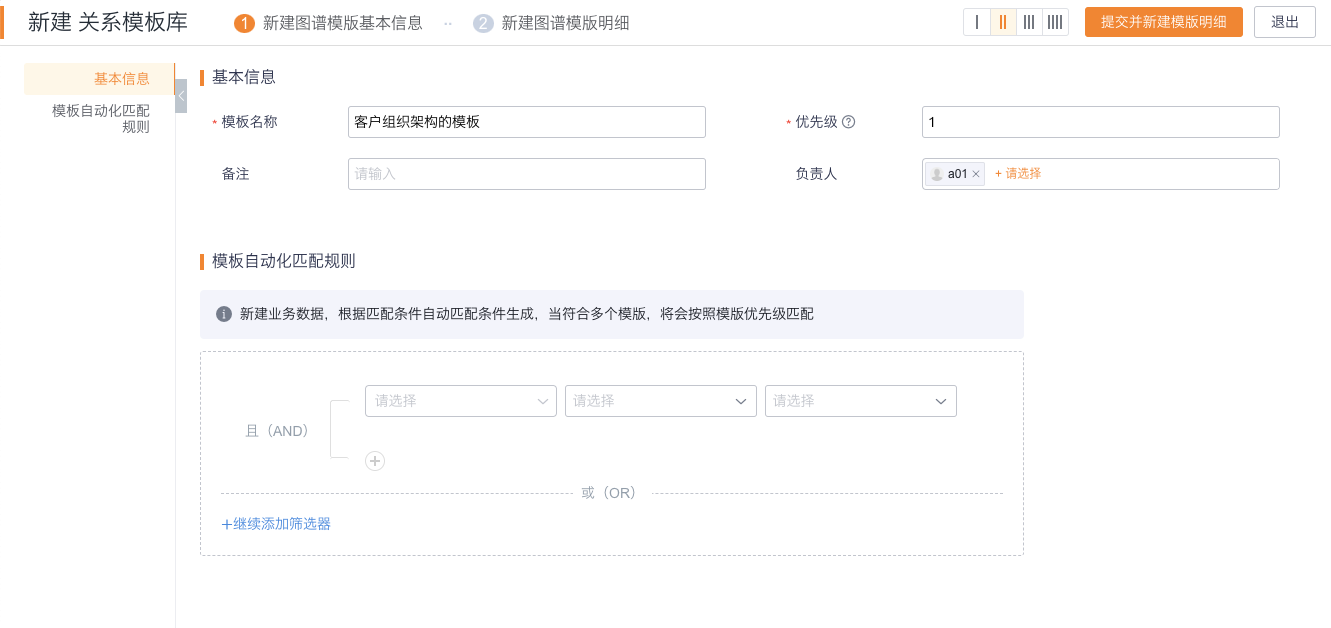Image resolution: width=1331 pixels, height=628 pixels.
Task: Click the 模板自动化匹配规则 section heading
Action: click(x=284, y=261)
